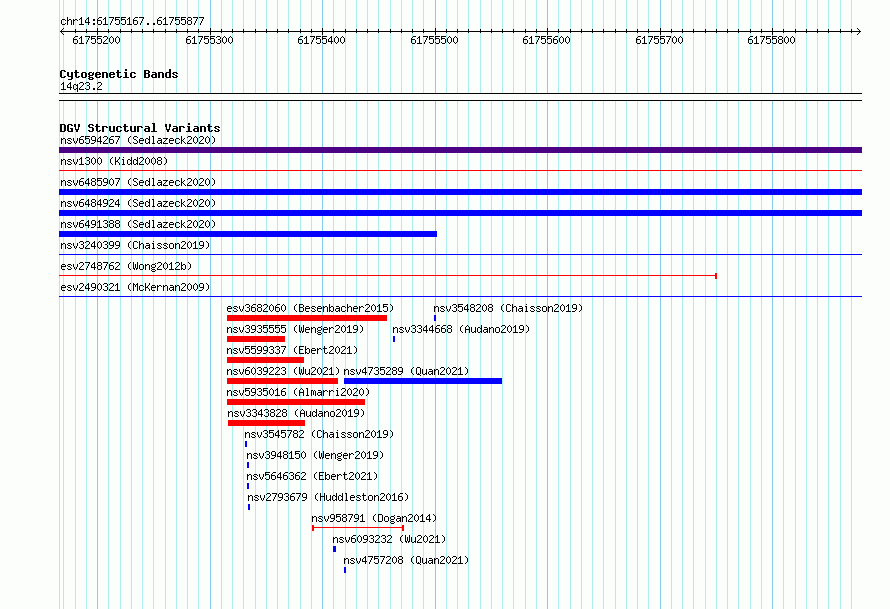Click the DGV Structural Variants track title
The height and width of the screenshot is (609, 890).
coord(140,128)
